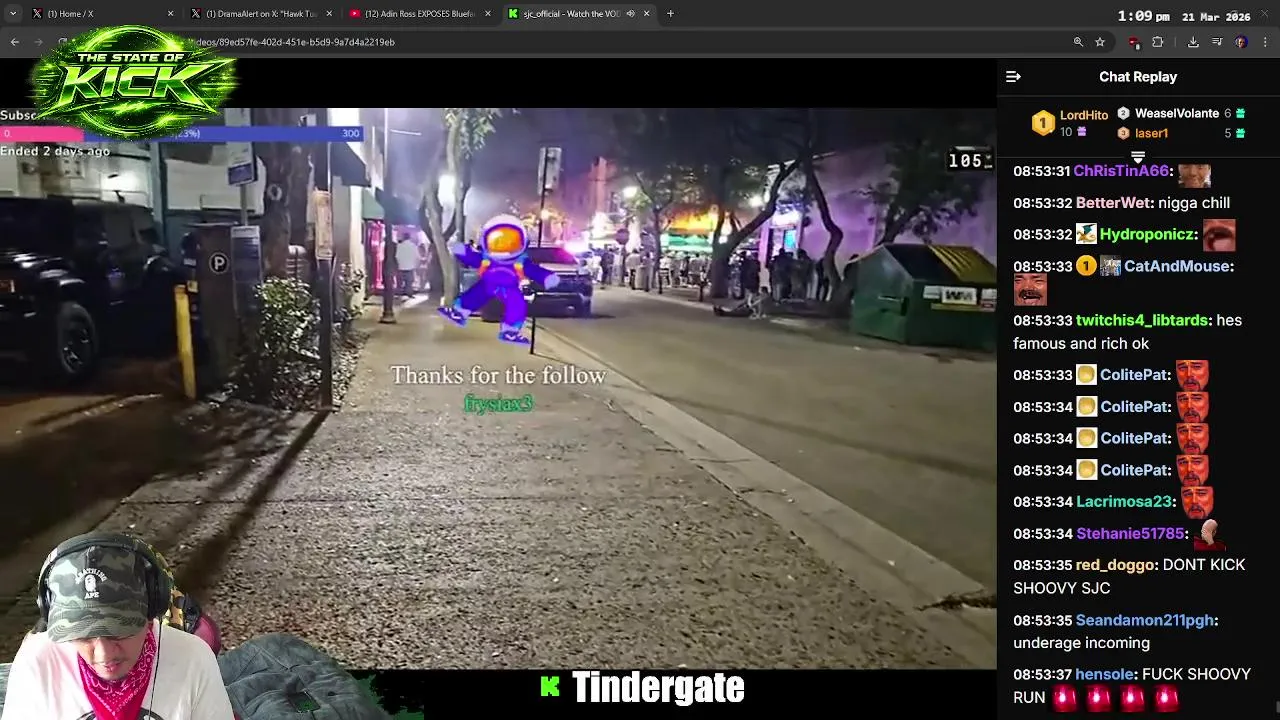Open hensole's chat username
Image resolution: width=1280 pixels, height=720 pixels.
coord(1105,675)
